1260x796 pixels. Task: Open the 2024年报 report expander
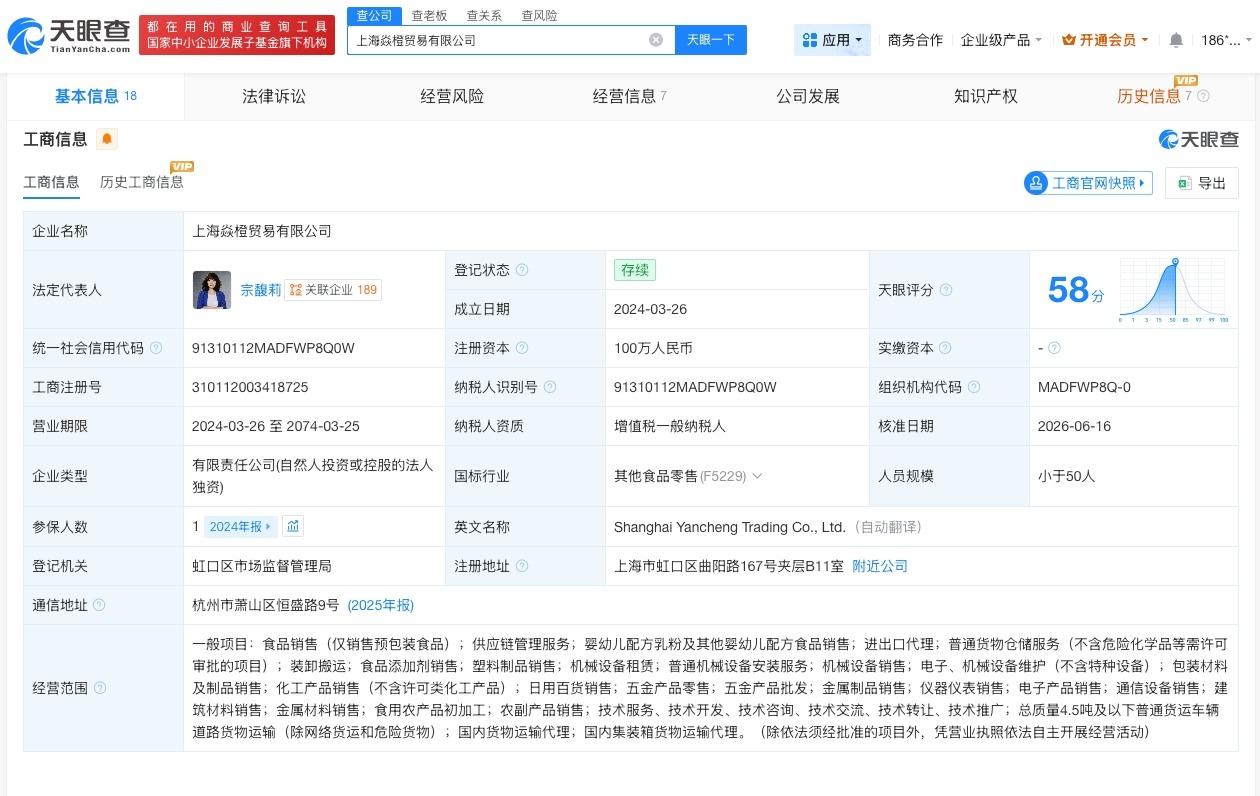click(x=240, y=526)
